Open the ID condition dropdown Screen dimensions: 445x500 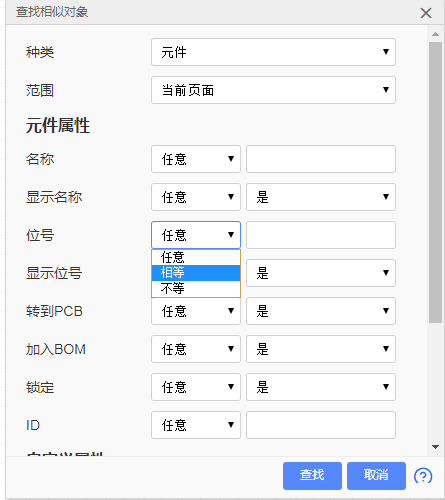[196, 425]
